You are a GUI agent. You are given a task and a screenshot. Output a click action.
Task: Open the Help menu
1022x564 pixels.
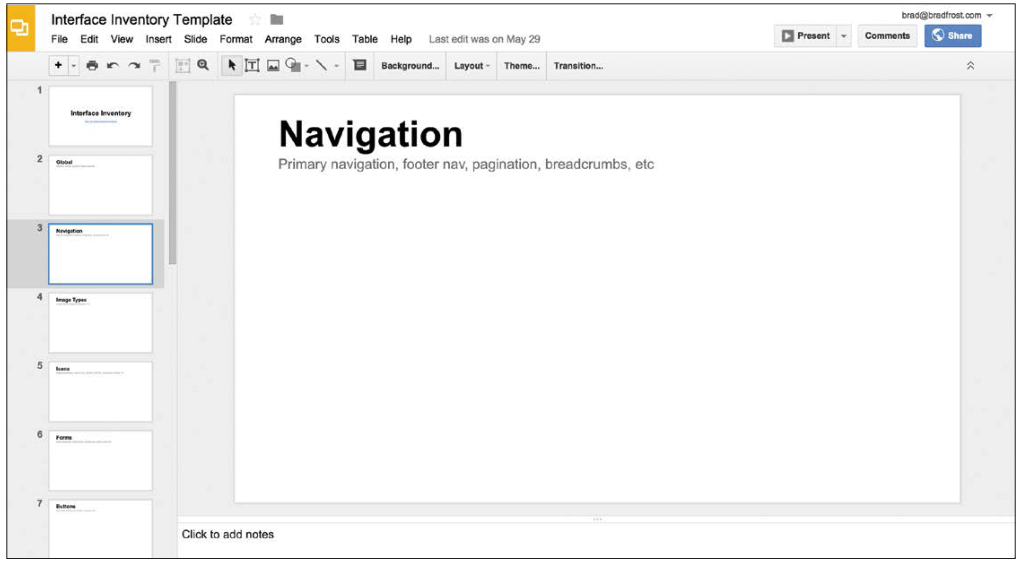(x=401, y=39)
